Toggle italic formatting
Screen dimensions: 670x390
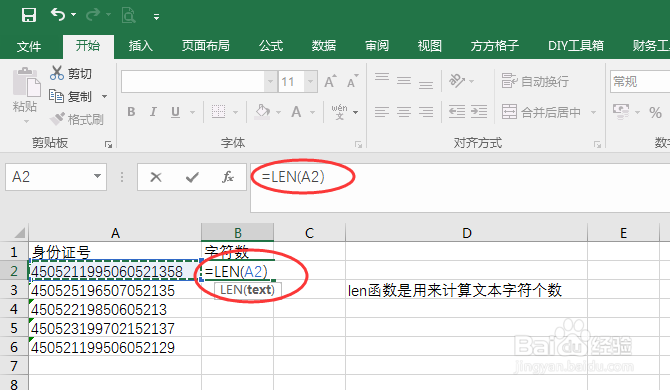coord(153,112)
